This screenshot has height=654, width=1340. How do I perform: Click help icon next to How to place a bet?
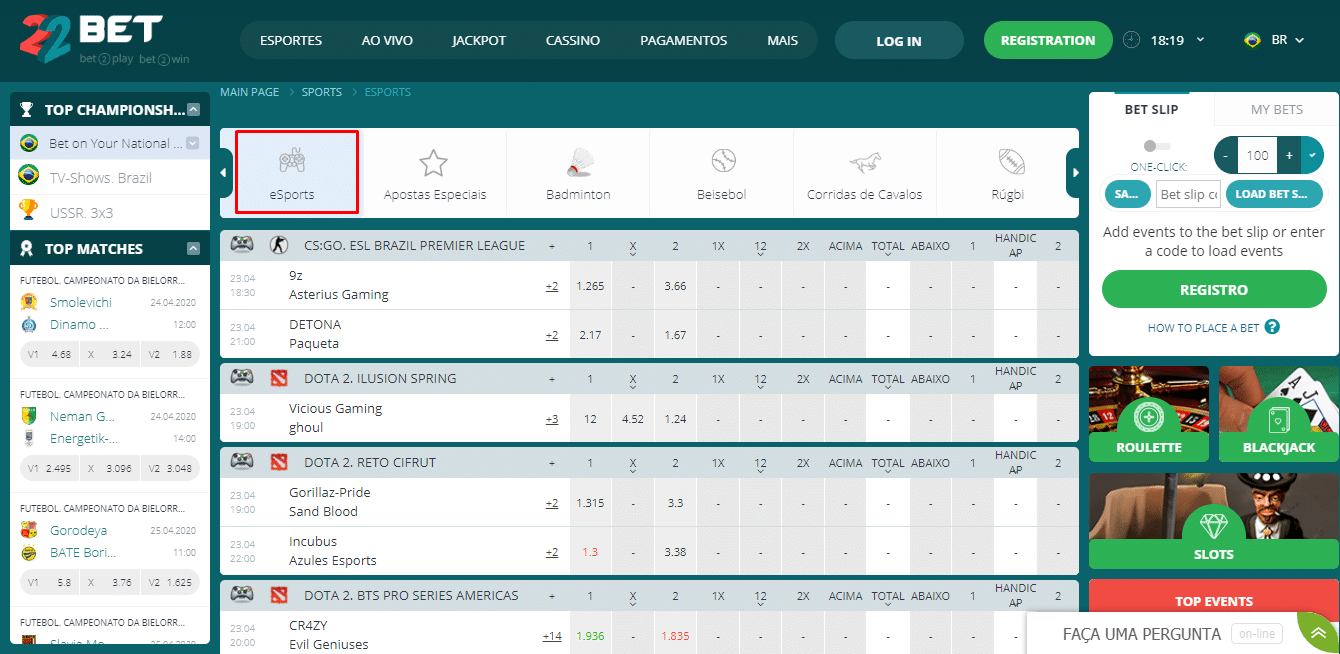1272,327
